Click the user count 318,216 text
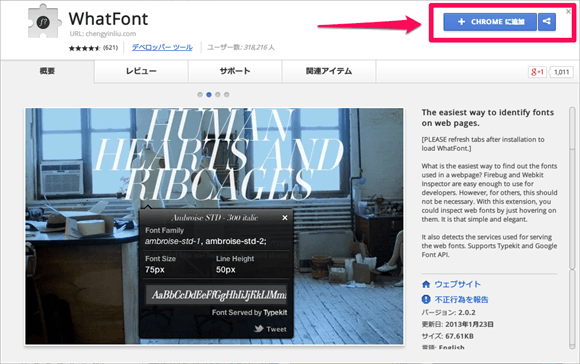Viewport: 580px width, 364px height. coord(241,47)
